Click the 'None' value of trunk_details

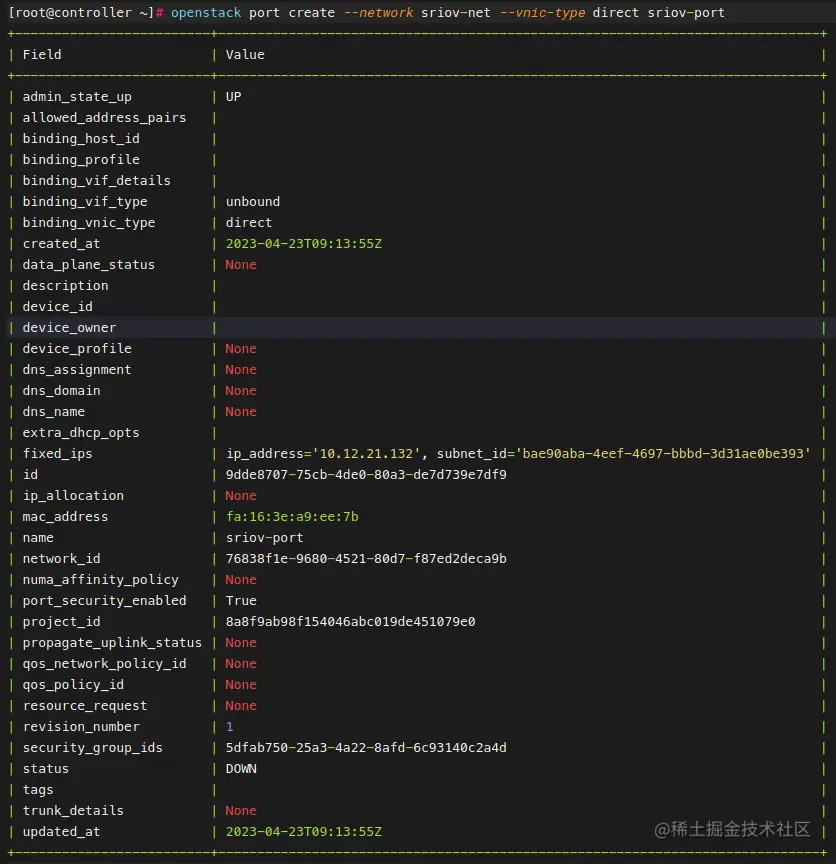pos(241,811)
